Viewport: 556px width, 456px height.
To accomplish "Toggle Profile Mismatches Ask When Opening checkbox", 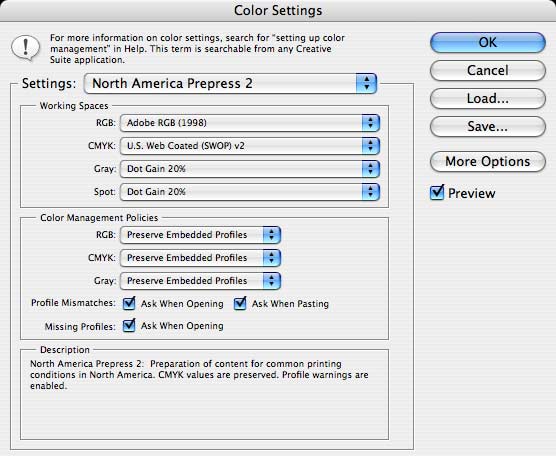I will pyautogui.click(x=129, y=304).
